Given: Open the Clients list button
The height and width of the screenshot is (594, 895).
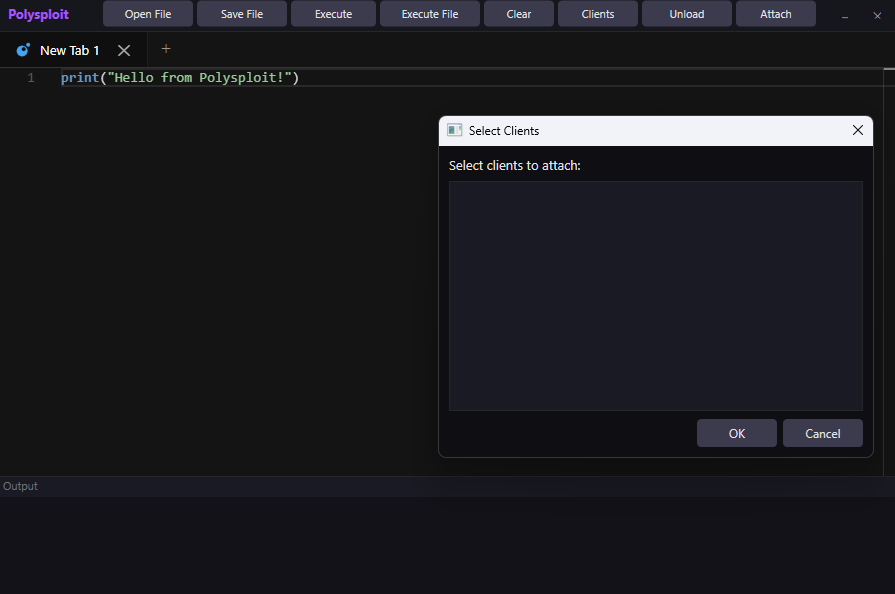Looking at the screenshot, I should tap(598, 14).
